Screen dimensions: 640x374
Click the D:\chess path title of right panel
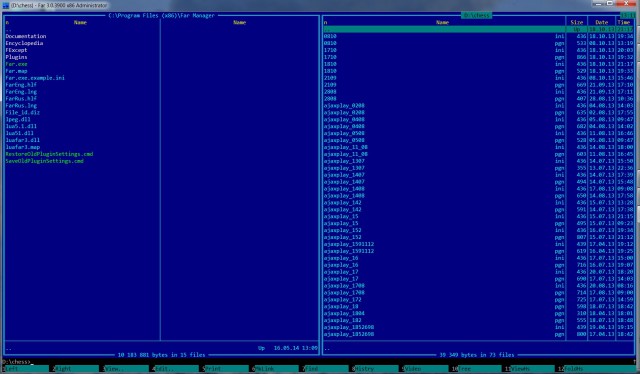pos(477,16)
